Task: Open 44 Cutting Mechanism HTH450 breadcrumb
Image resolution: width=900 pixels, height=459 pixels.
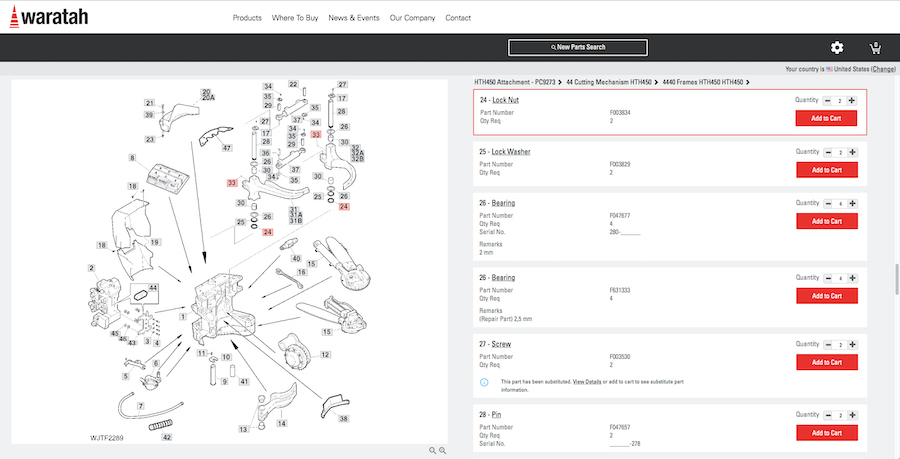Action: click(x=608, y=82)
